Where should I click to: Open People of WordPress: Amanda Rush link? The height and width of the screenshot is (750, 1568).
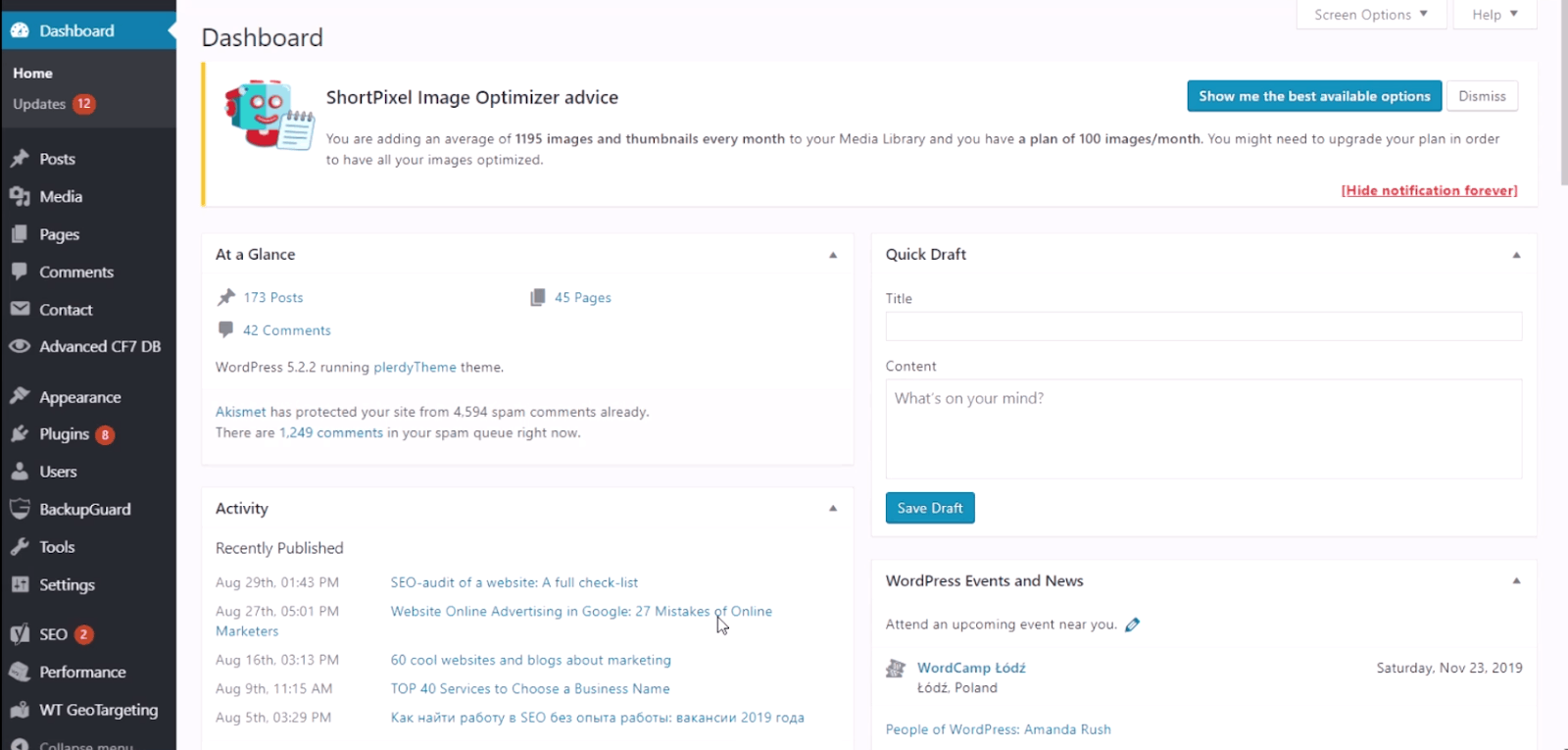[999, 729]
